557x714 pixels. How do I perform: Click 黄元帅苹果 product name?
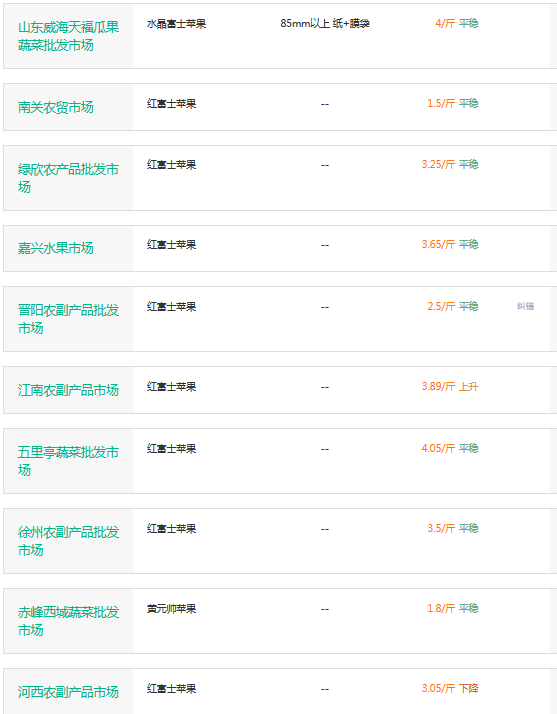pos(171,609)
